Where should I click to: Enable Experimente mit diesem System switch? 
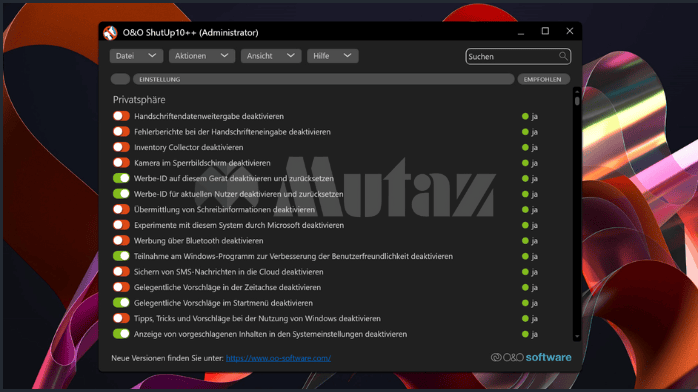coord(121,225)
